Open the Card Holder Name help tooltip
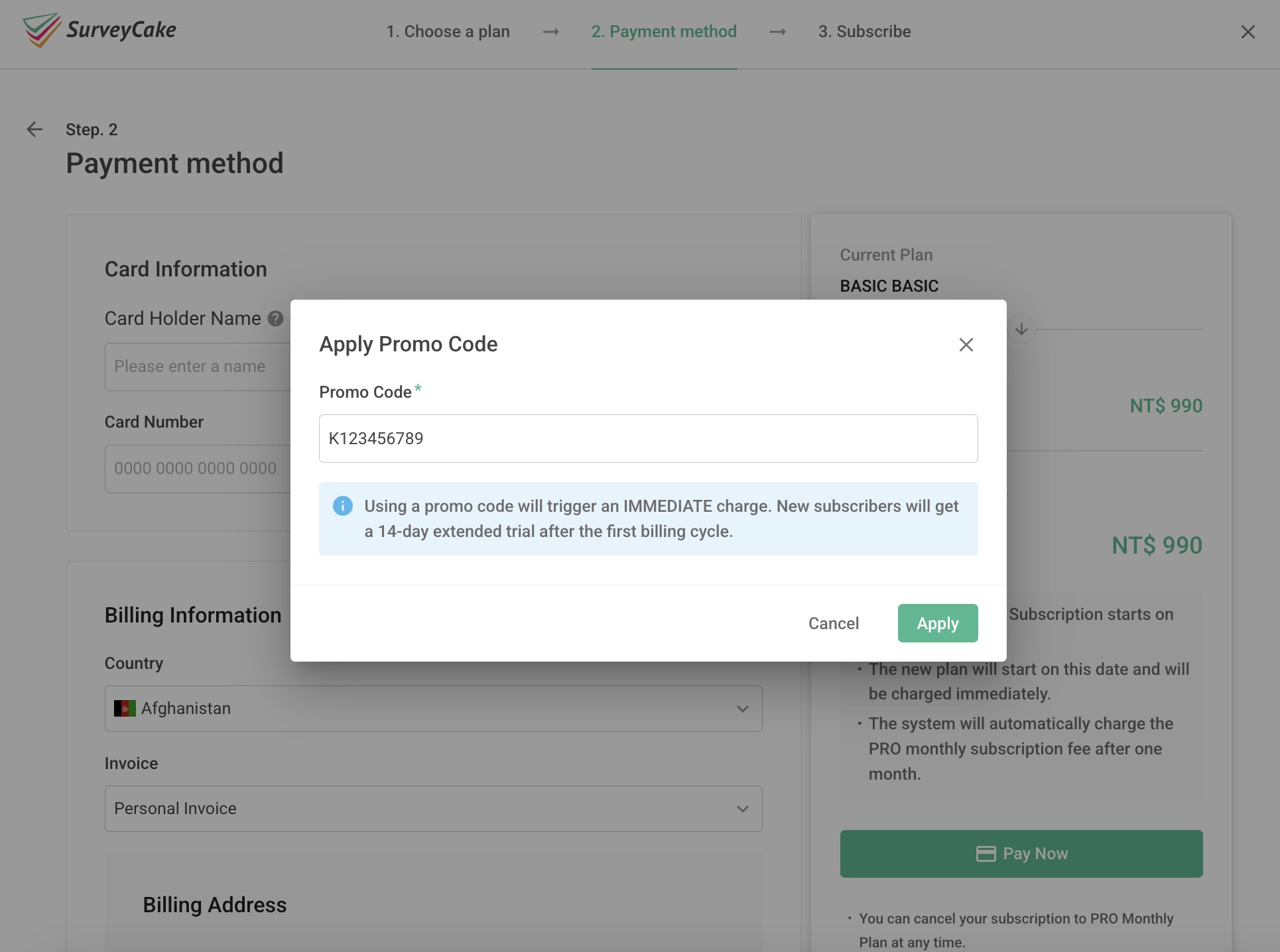This screenshot has height=952, width=1280. click(275, 319)
